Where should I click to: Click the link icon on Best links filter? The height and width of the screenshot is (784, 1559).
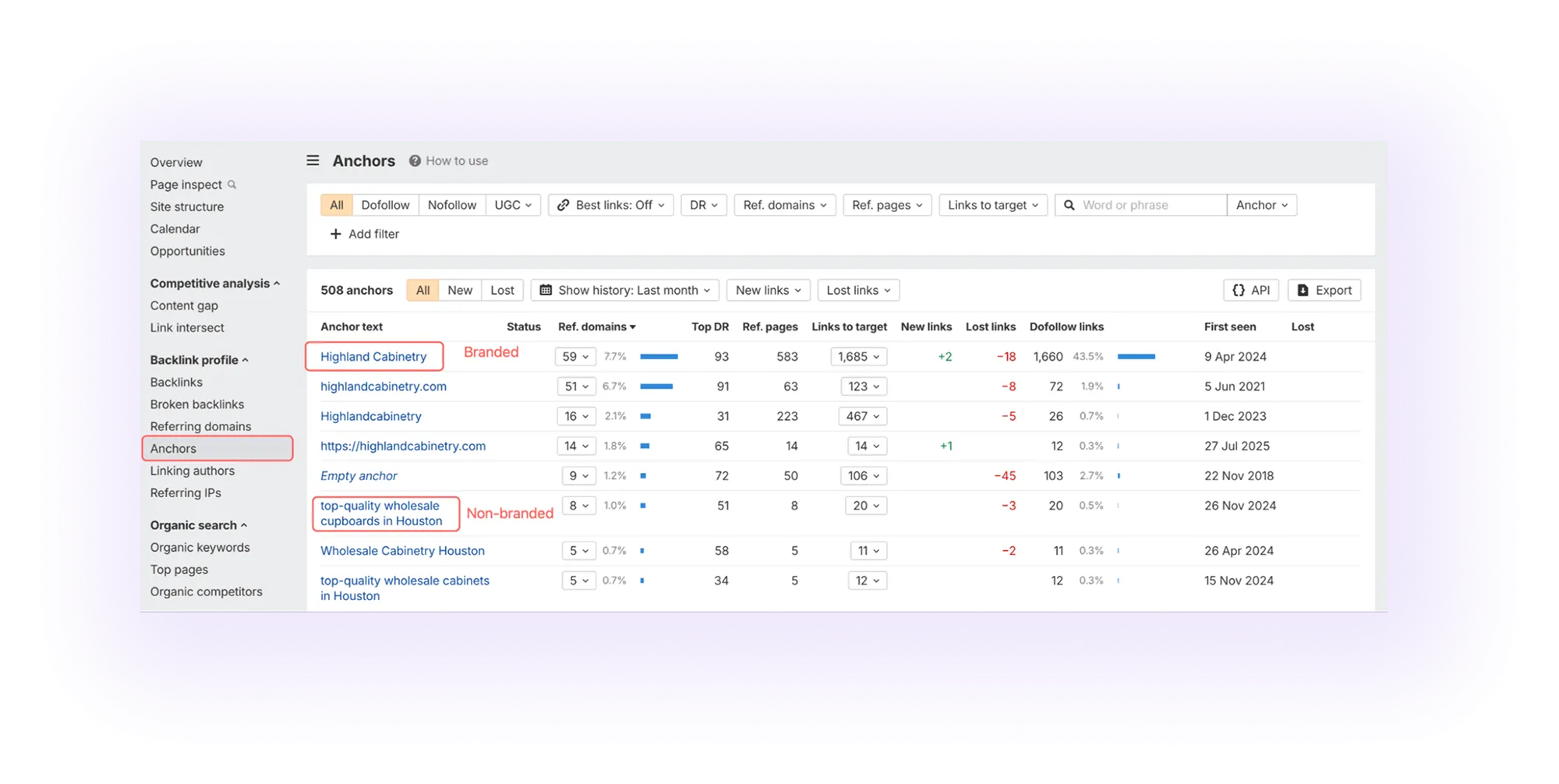563,205
